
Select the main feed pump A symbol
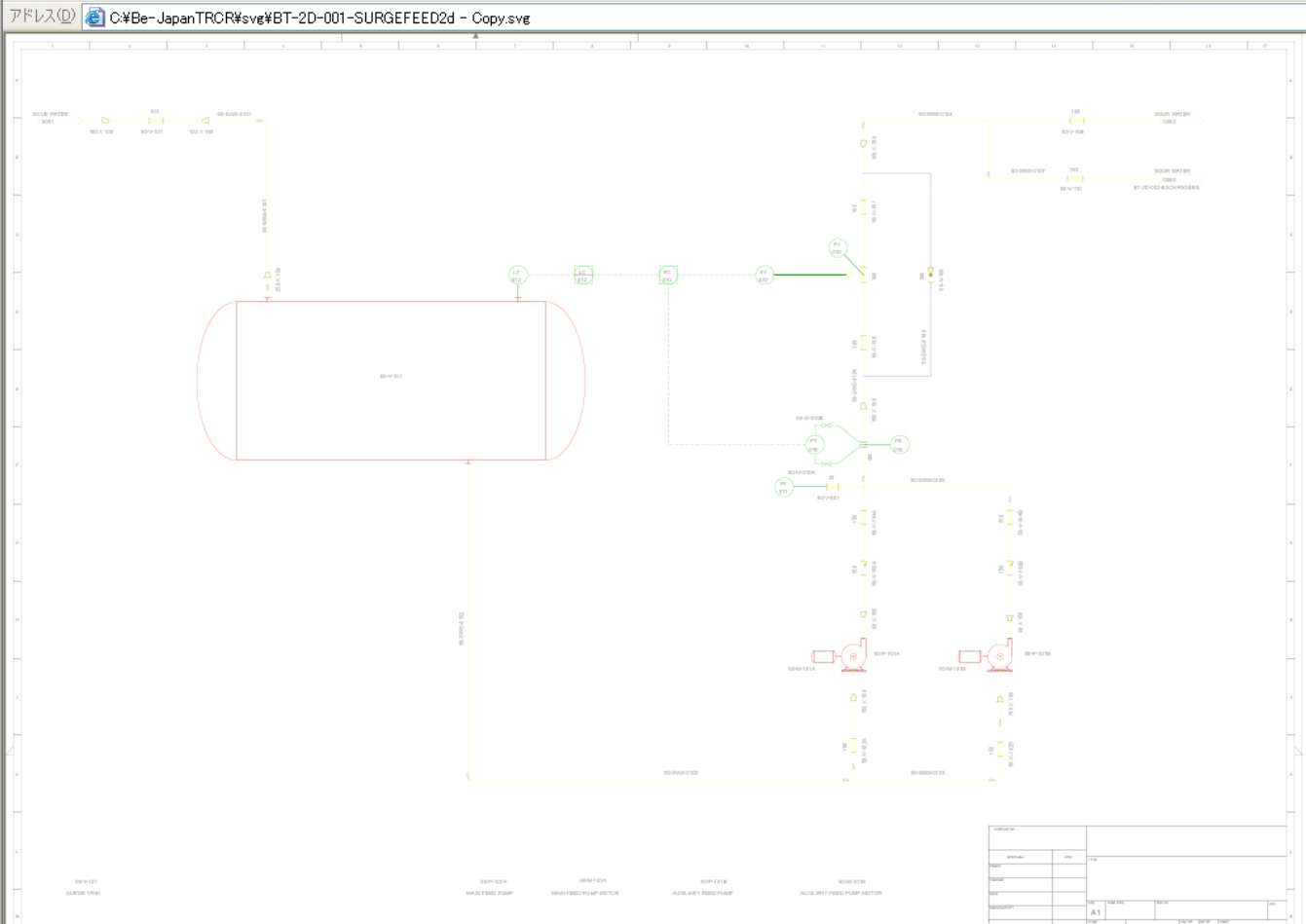[x=854, y=655]
